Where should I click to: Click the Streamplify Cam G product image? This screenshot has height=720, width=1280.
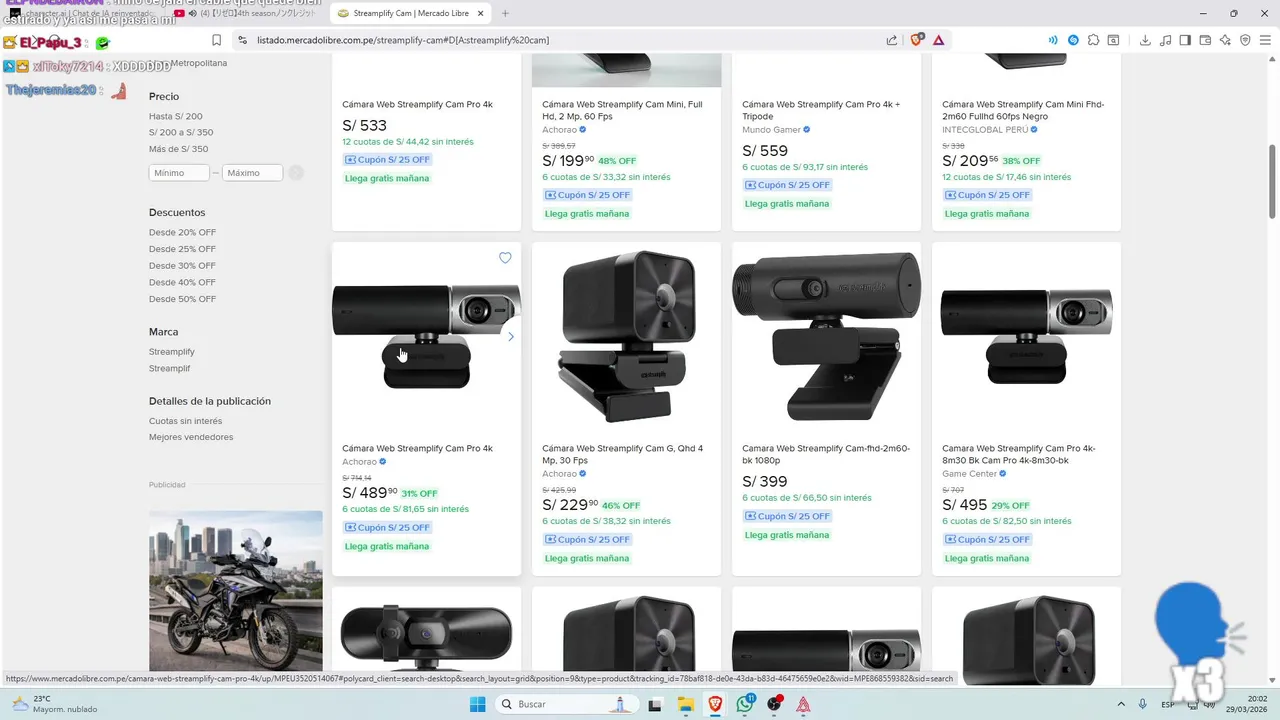tap(626, 337)
